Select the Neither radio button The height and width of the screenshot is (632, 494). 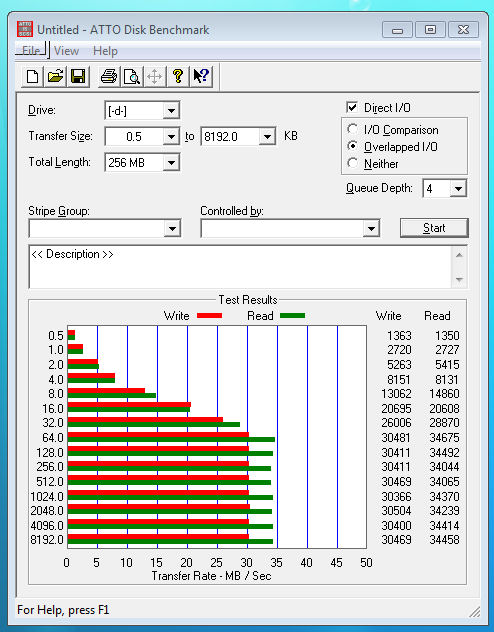pyautogui.click(x=353, y=163)
